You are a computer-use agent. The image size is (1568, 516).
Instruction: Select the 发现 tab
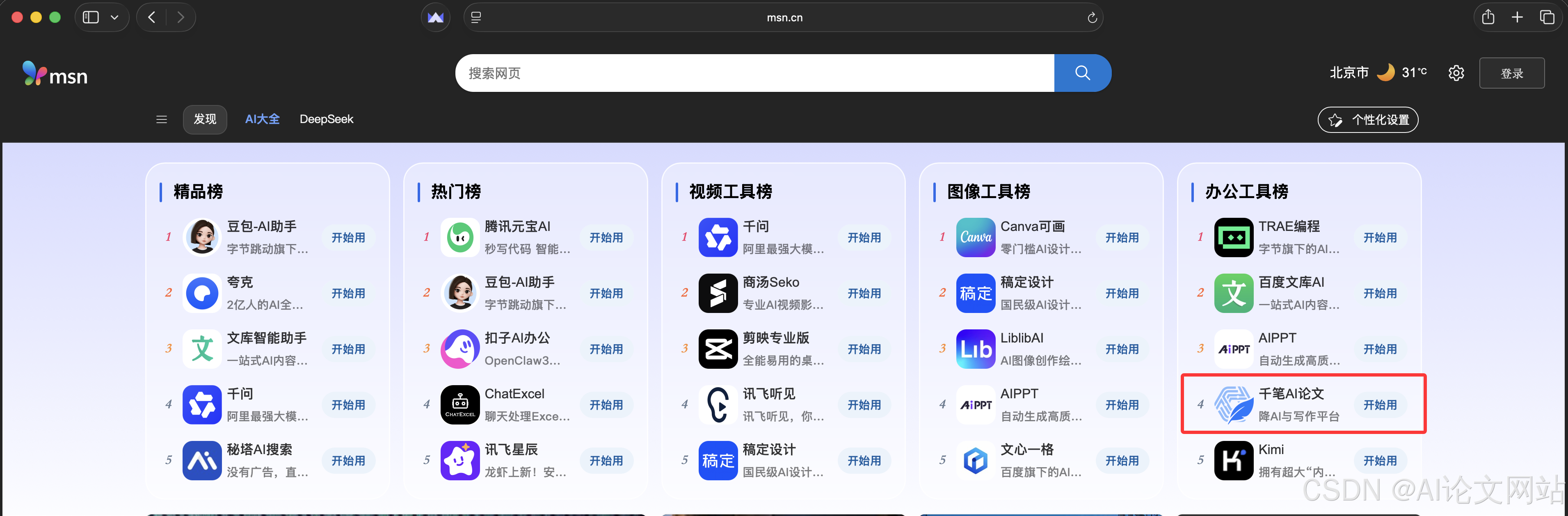[205, 119]
